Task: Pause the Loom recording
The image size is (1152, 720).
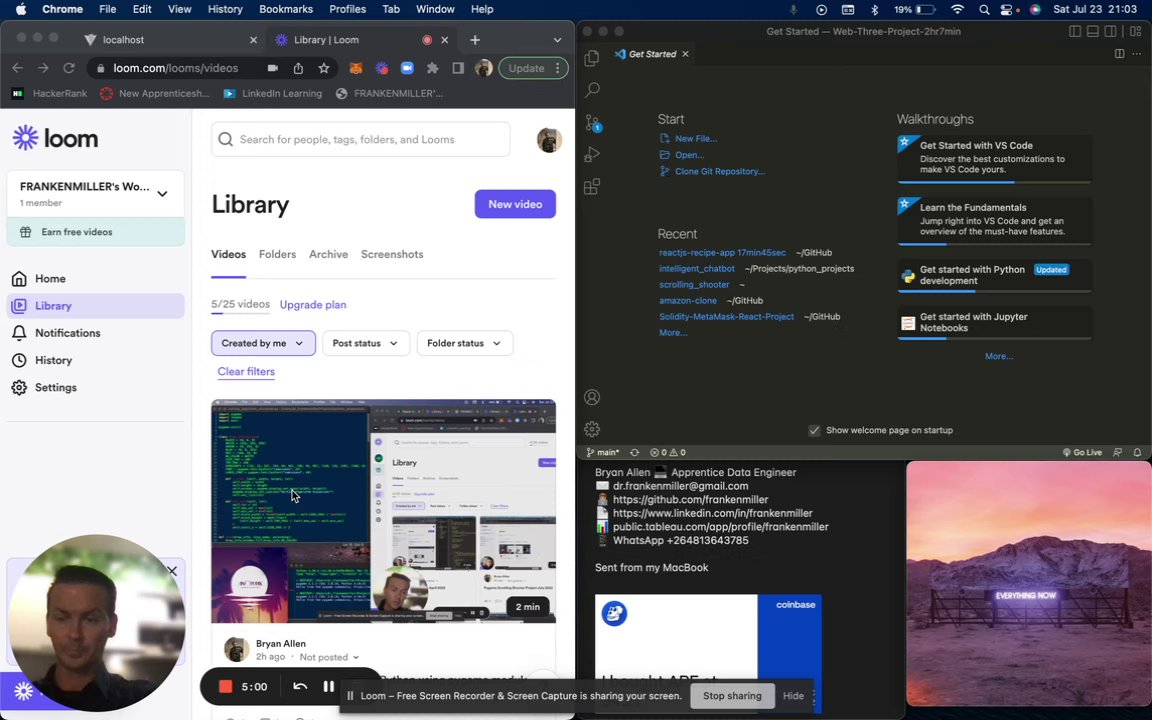Action: click(x=328, y=686)
